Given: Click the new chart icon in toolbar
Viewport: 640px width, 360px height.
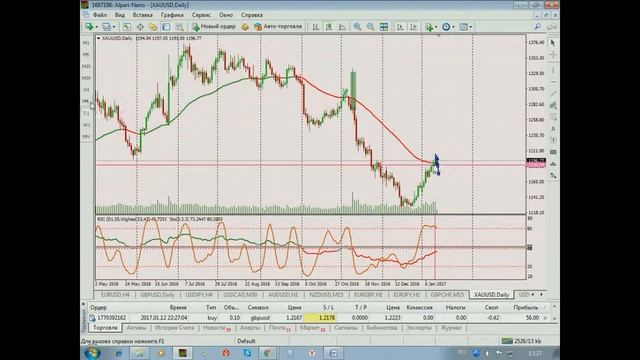Looking at the screenshot, I should [89, 27].
